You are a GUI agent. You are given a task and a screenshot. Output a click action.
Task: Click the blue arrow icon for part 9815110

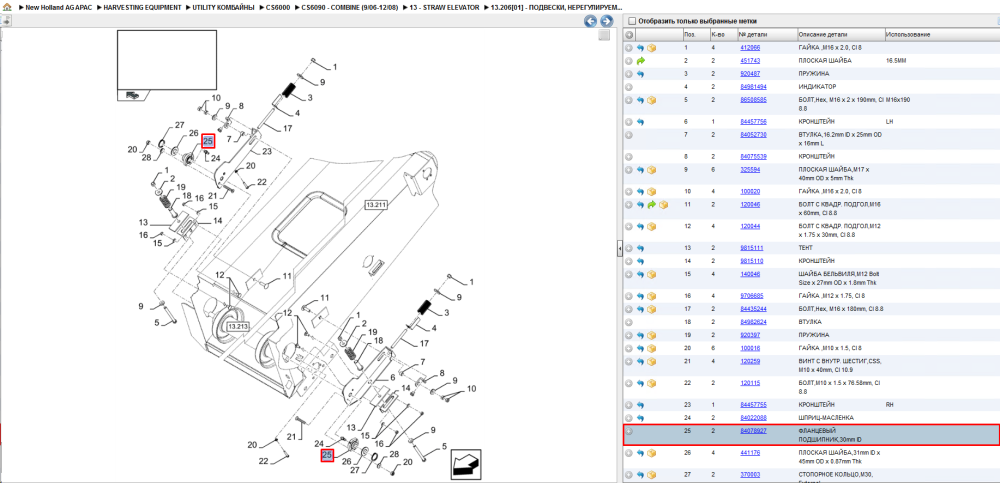[640, 261]
